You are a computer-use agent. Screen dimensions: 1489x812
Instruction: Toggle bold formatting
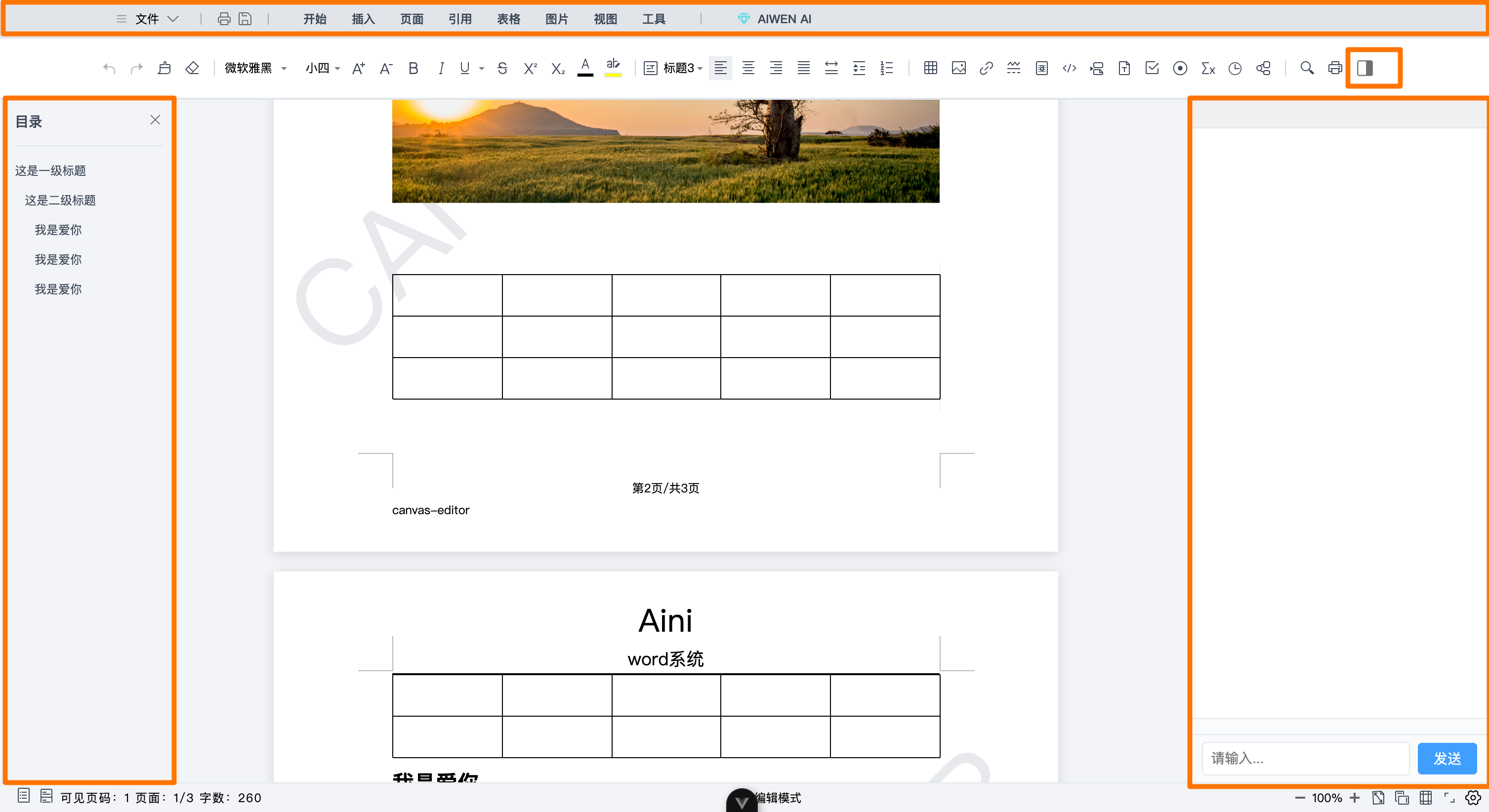[413, 68]
